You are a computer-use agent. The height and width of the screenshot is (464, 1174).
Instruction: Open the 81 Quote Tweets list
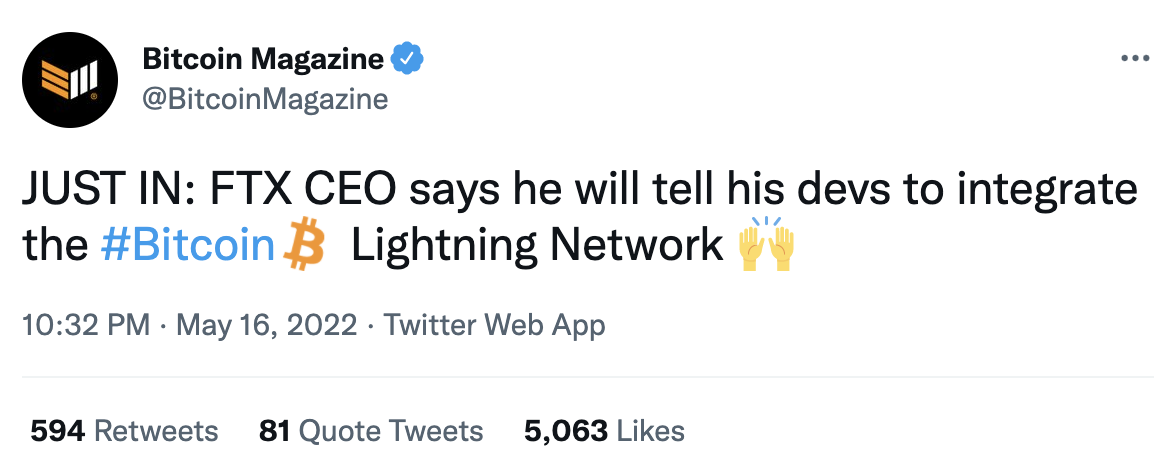click(371, 431)
